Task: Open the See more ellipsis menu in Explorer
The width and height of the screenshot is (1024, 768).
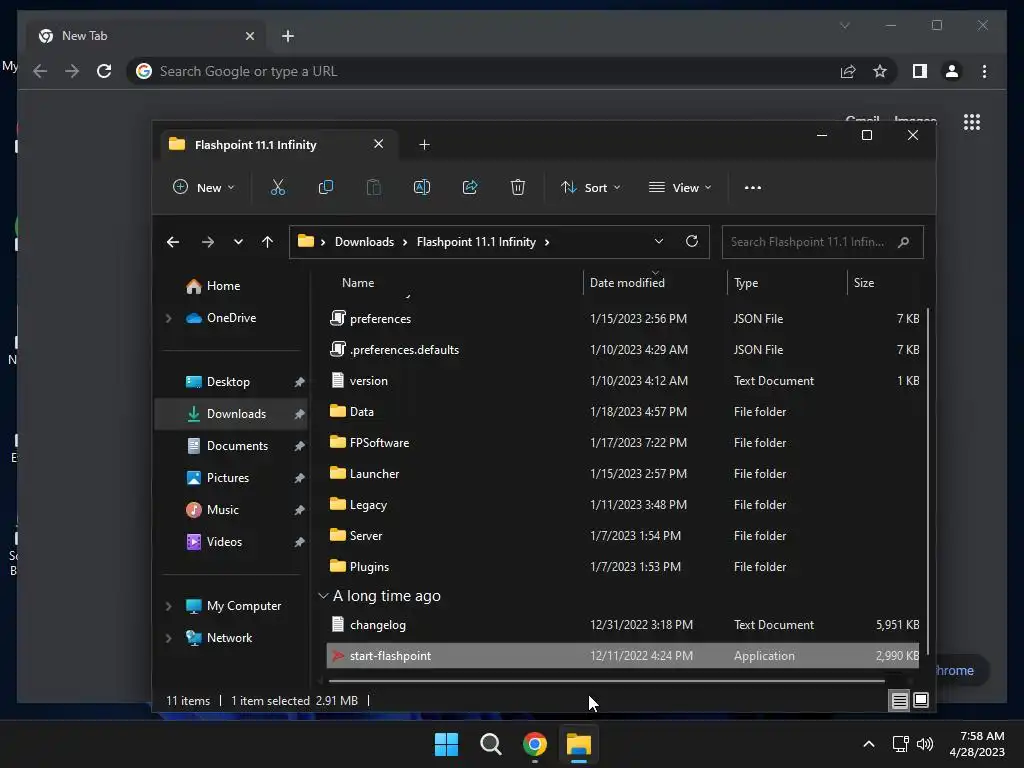Action: tap(752, 187)
